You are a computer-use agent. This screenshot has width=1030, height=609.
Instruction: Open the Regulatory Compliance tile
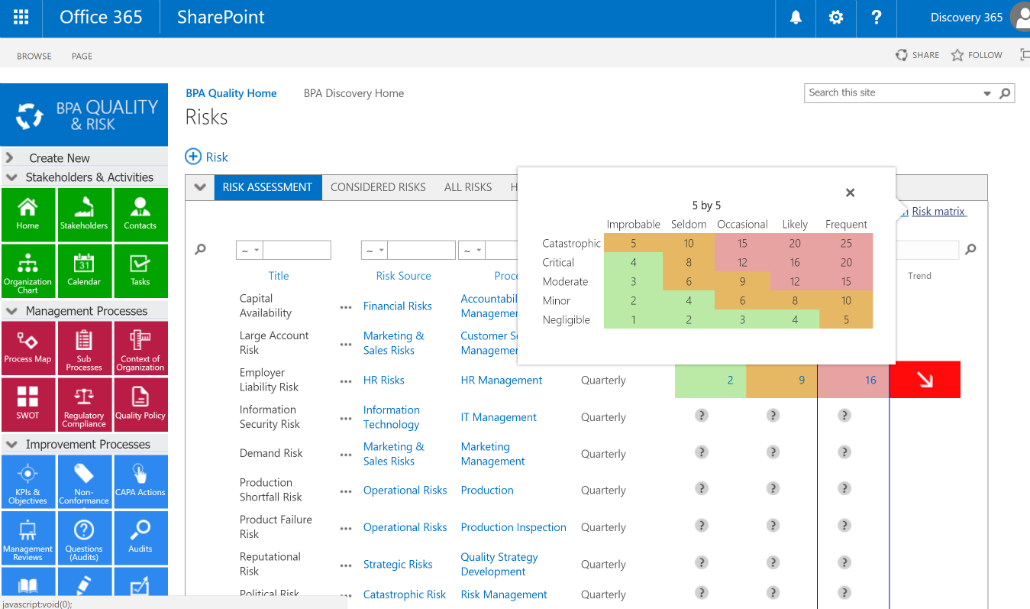point(84,405)
